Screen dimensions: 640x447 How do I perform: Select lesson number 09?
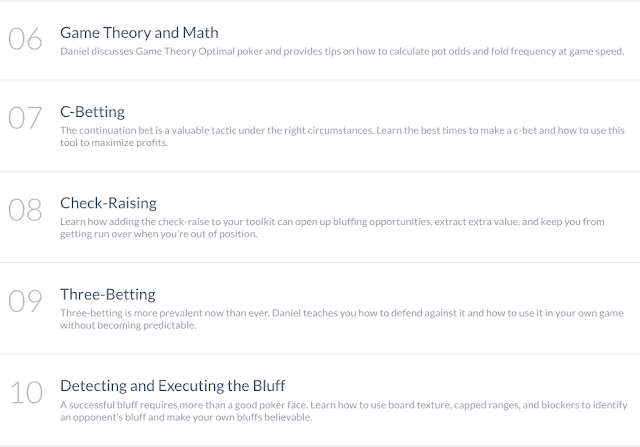click(x=25, y=301)
